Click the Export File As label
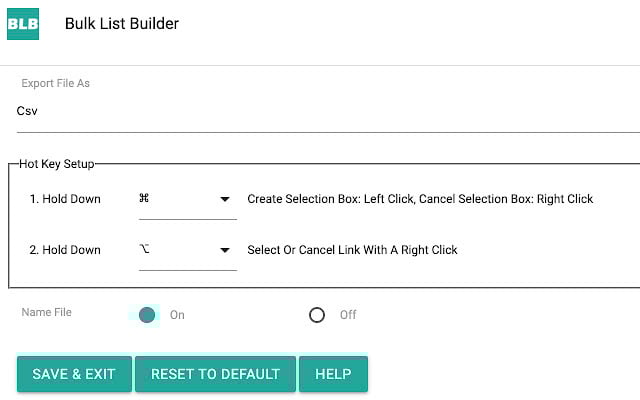Viewport: 640px width, 400px height. tap(56, 83)
